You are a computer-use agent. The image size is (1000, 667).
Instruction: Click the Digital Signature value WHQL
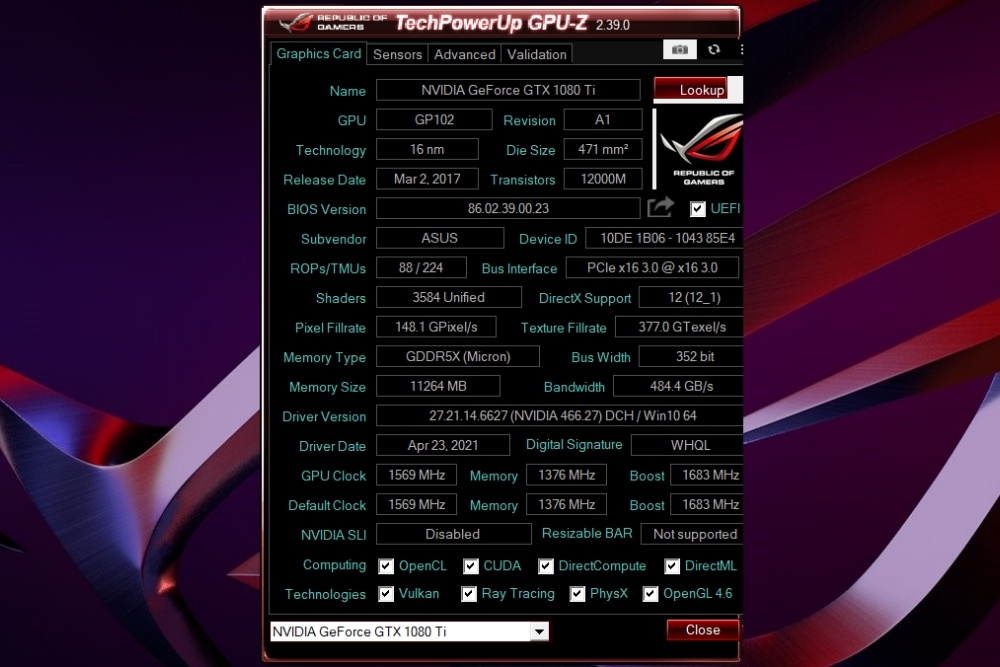(687, 445)
